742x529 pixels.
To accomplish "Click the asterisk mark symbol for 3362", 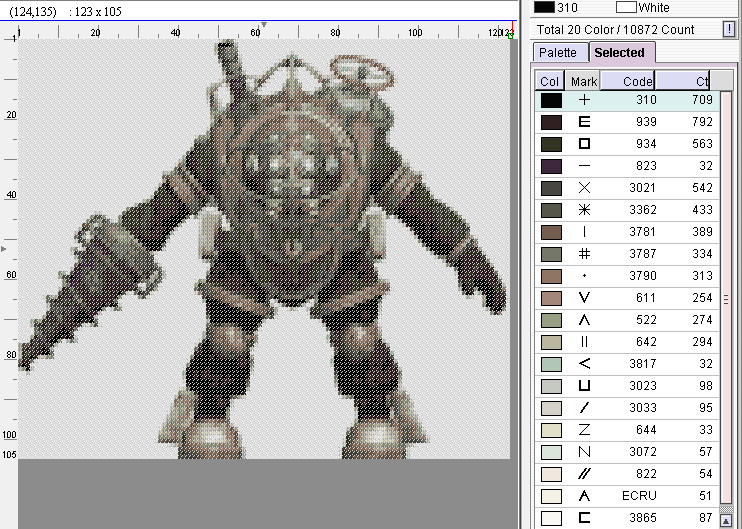I will pyautogui.click(x=584, y=210).
